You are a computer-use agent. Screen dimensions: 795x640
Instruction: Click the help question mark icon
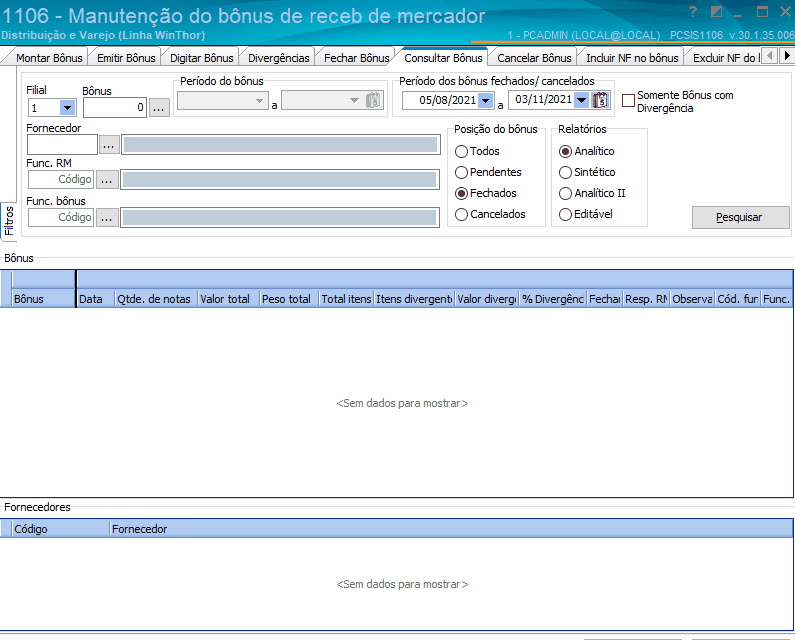[x=693, y=12]
